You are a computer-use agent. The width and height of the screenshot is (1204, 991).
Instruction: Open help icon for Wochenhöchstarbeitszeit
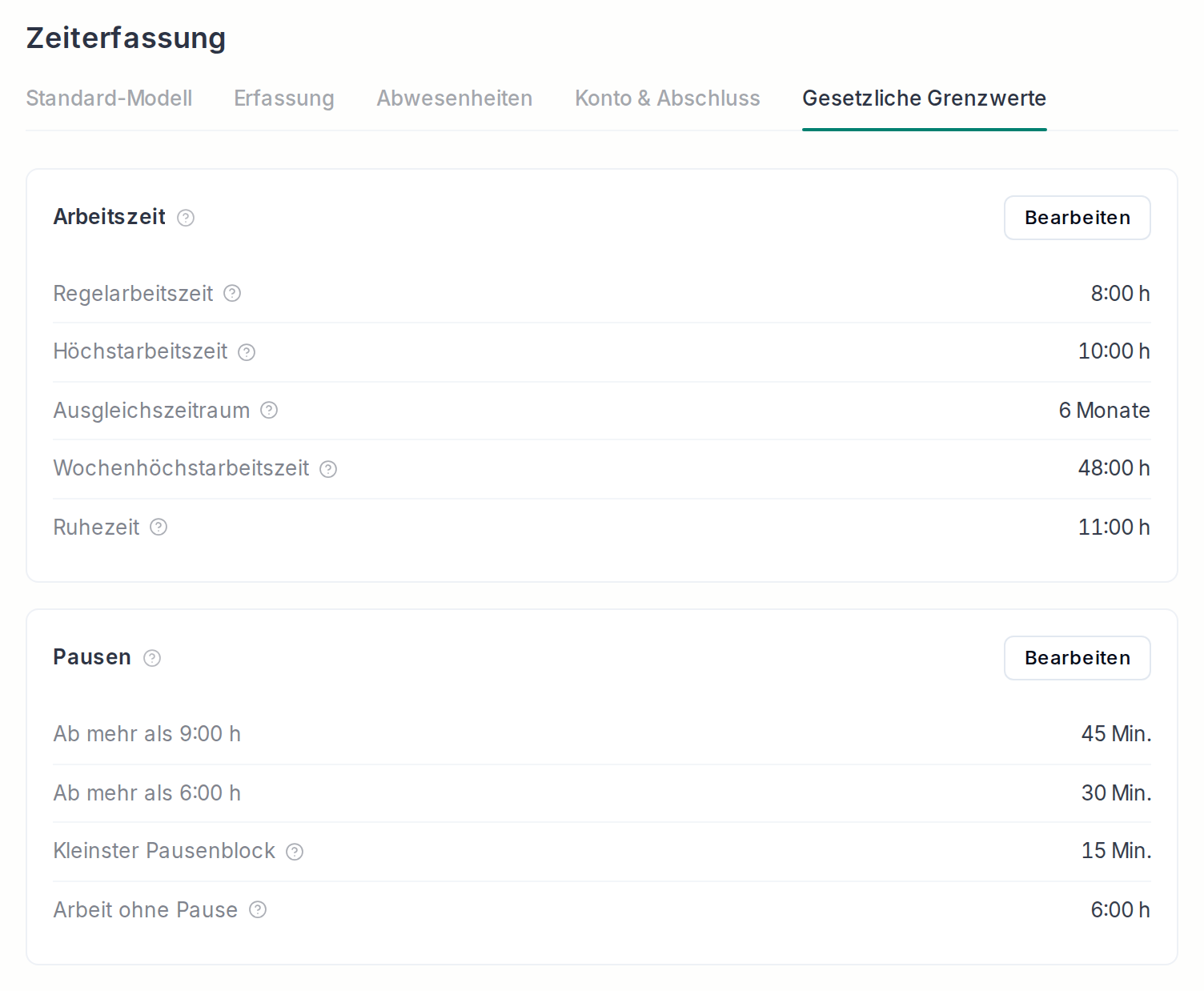328,469
